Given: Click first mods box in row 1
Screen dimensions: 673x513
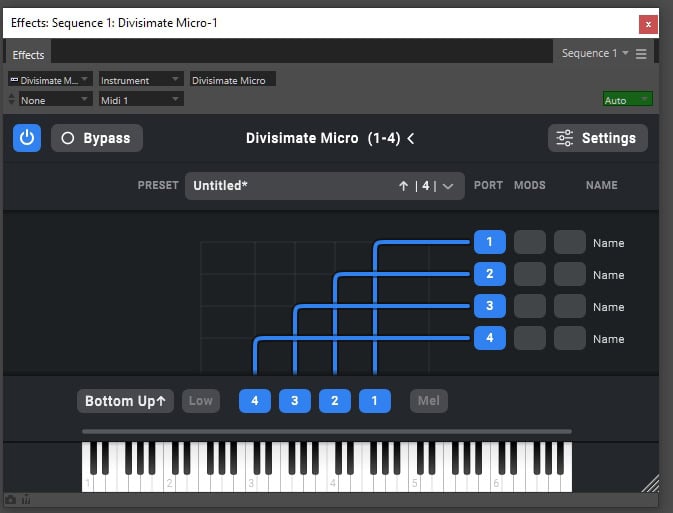Looking at the screenshot, I should 530,242.
